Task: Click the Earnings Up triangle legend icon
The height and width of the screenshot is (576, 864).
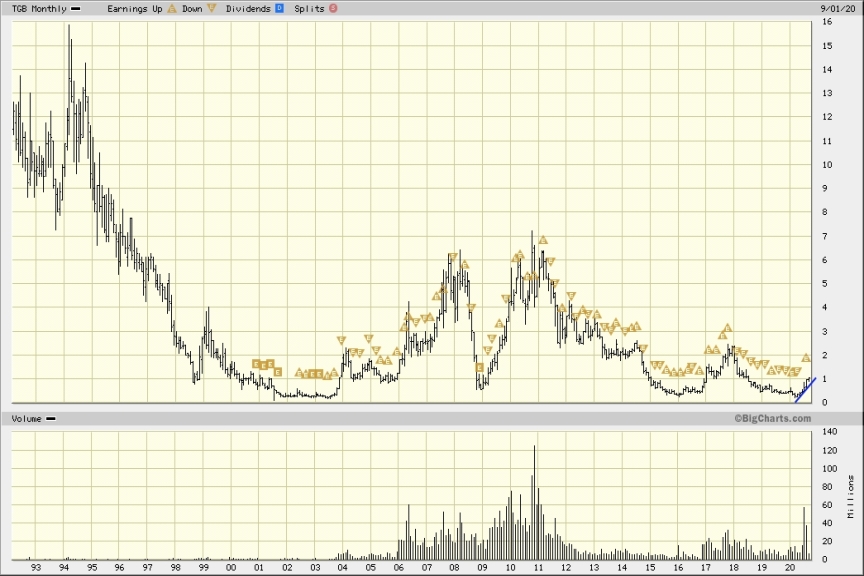Action: 172,8
